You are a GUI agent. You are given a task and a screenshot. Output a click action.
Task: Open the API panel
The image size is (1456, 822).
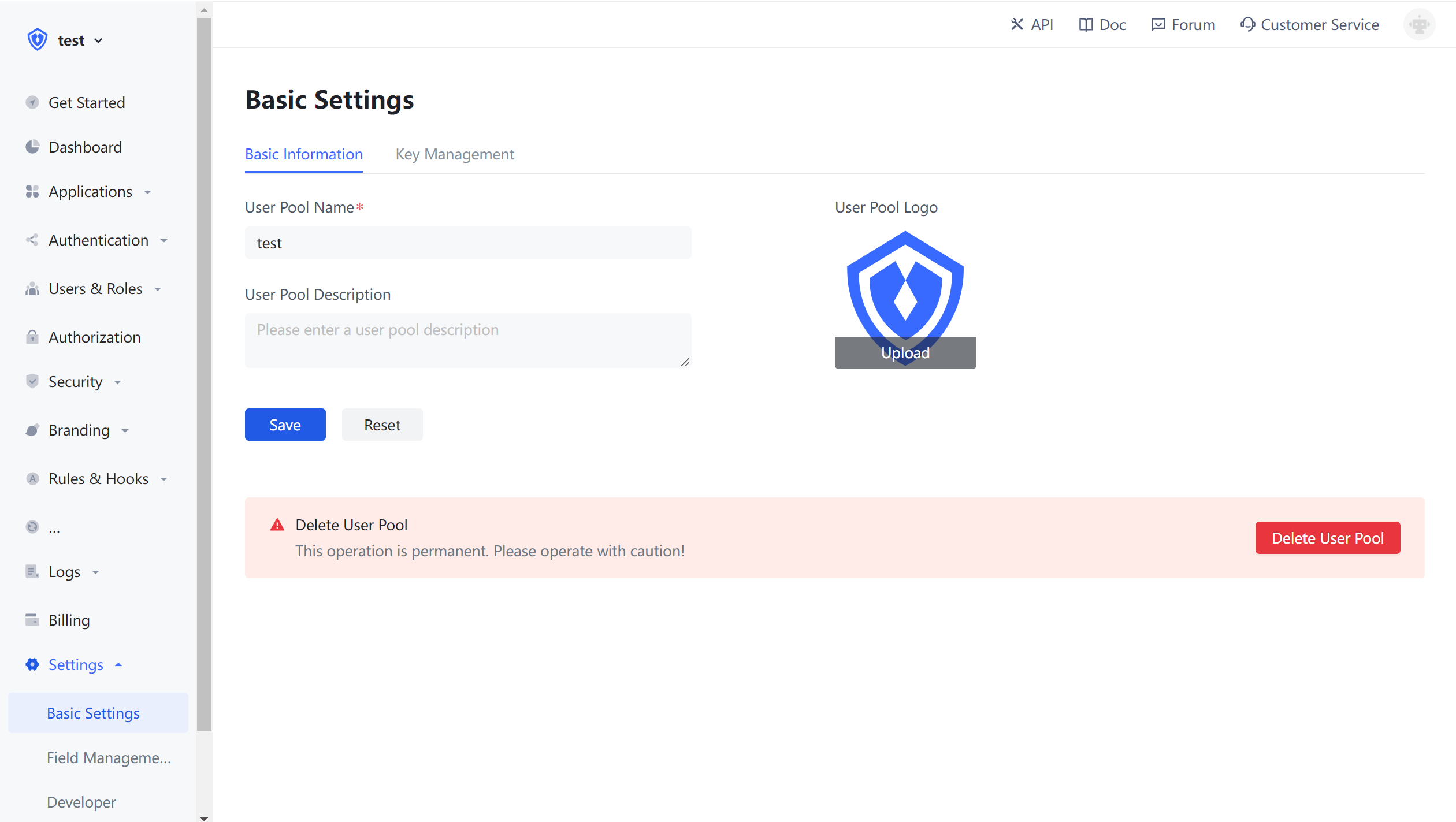pos(1032,24)
